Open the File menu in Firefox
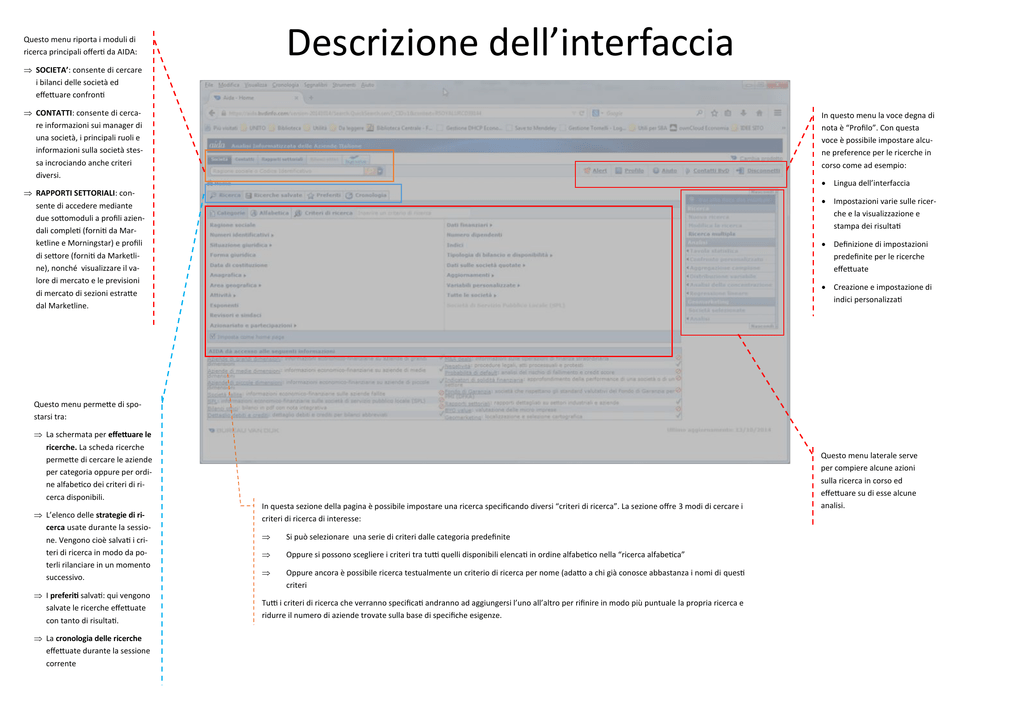This screenshot has width=1024, height=724. 209,85
